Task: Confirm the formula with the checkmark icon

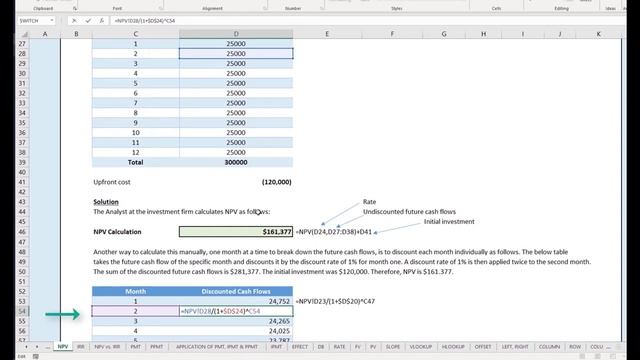Action: pos(88,20)
